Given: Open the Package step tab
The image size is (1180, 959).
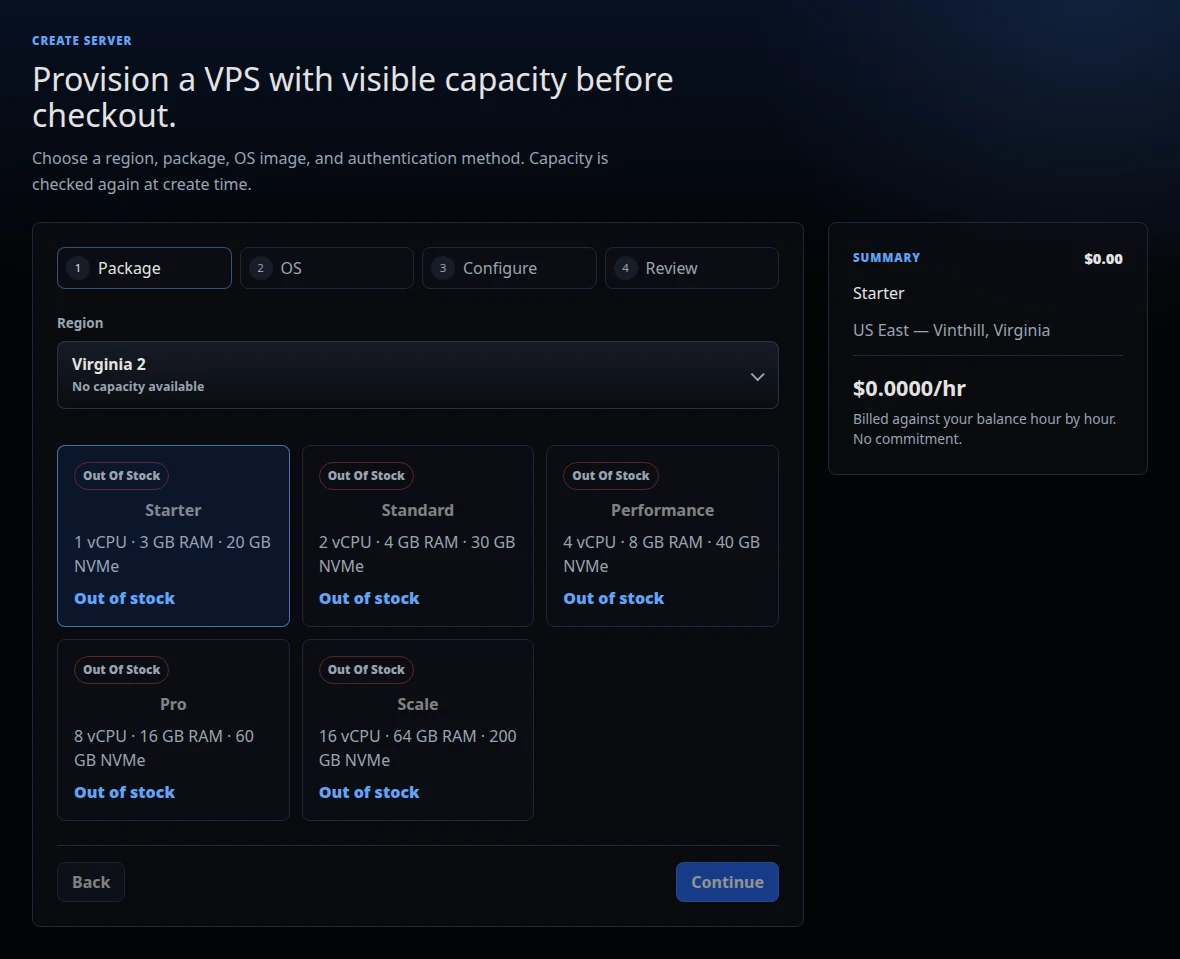Looking at the screenshot, I should [x=144, y=268].
